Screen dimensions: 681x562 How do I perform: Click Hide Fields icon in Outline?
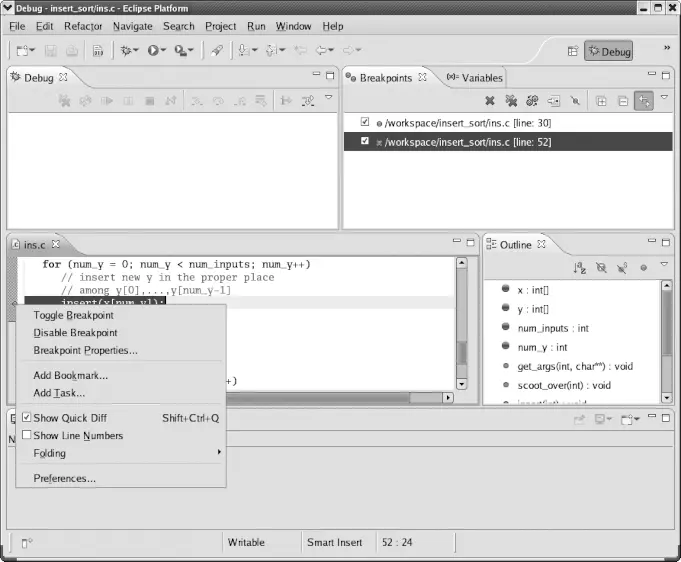point(601,268)
